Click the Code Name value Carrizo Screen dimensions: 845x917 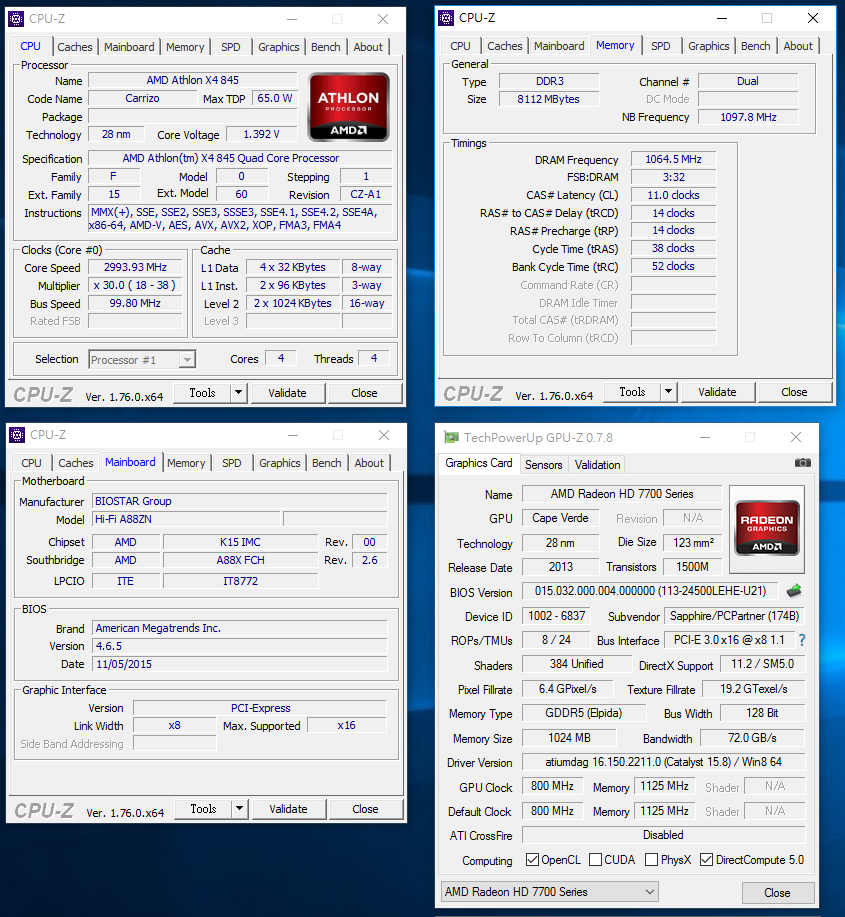(142, 98)
